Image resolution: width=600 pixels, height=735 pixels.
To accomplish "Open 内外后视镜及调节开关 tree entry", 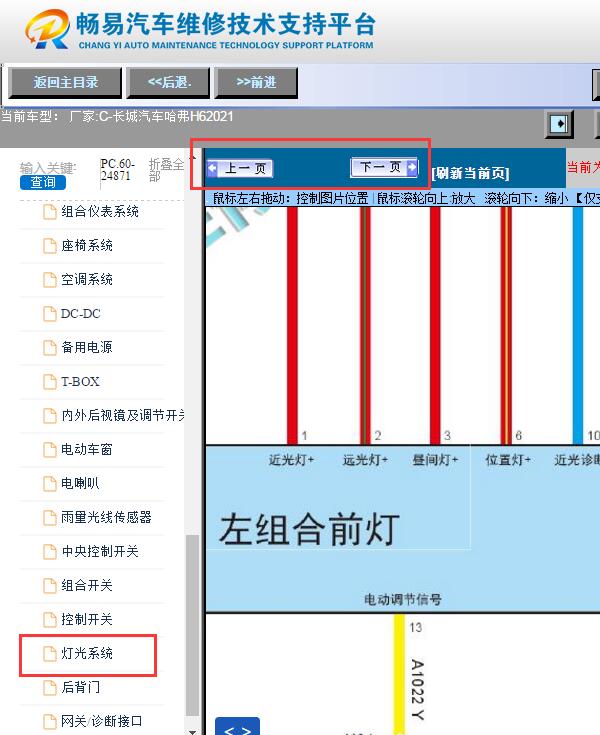I will pyautogui.click(x=123, y=415).
